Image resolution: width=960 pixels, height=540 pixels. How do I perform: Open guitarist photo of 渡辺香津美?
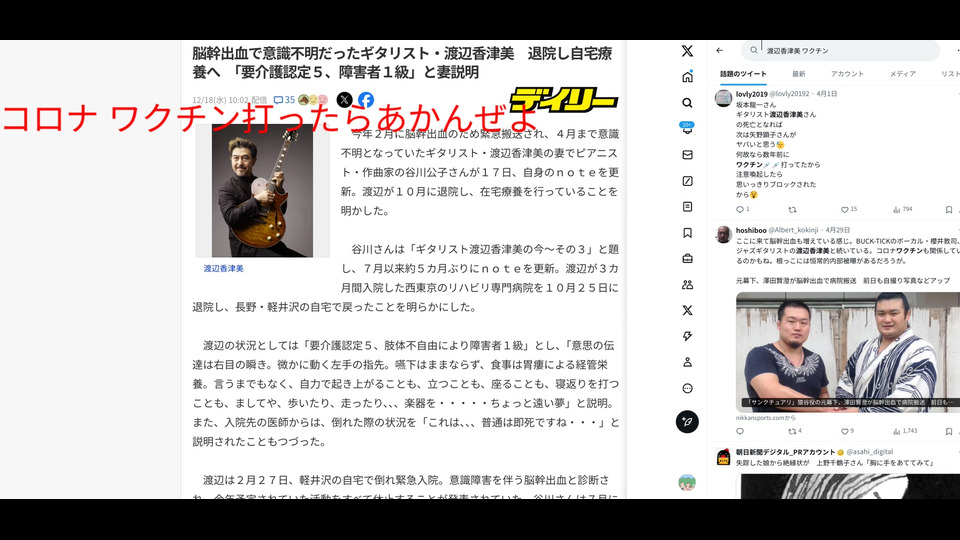click(262, 190)
